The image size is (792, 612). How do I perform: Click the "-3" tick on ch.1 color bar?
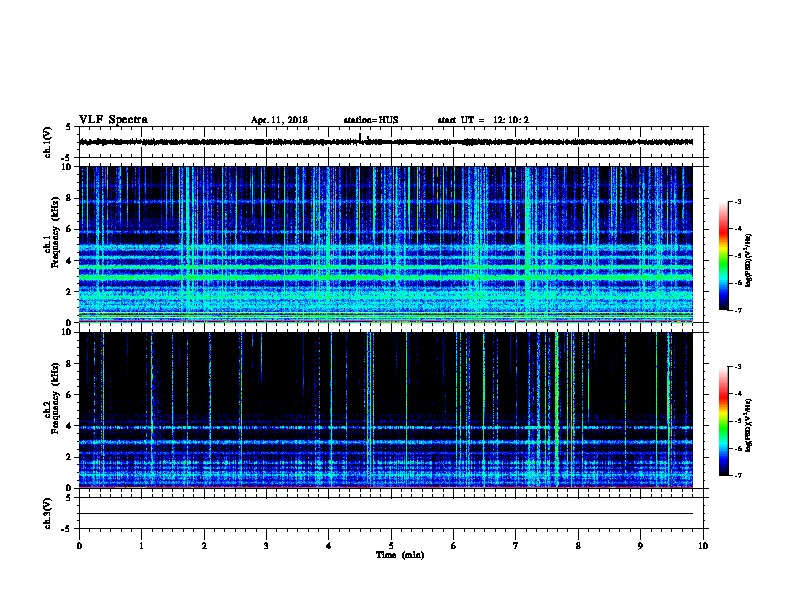coord(738,201)
